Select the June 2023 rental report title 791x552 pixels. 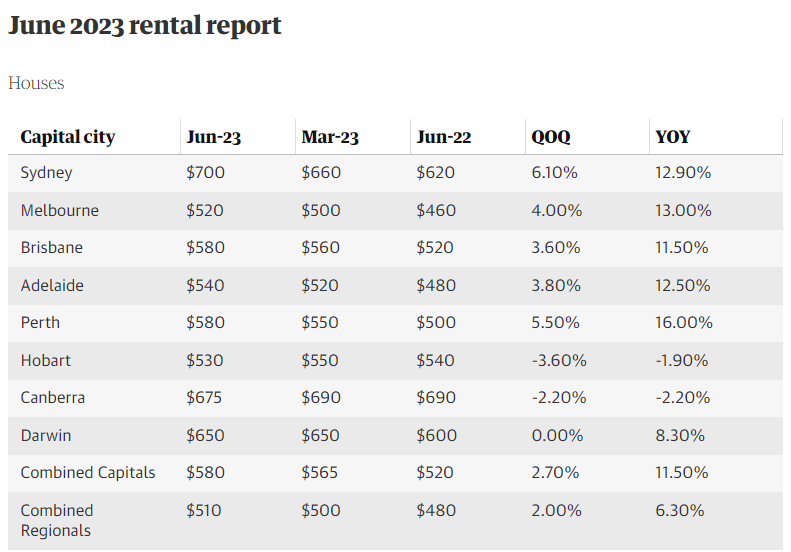click(x=145, y=26)
